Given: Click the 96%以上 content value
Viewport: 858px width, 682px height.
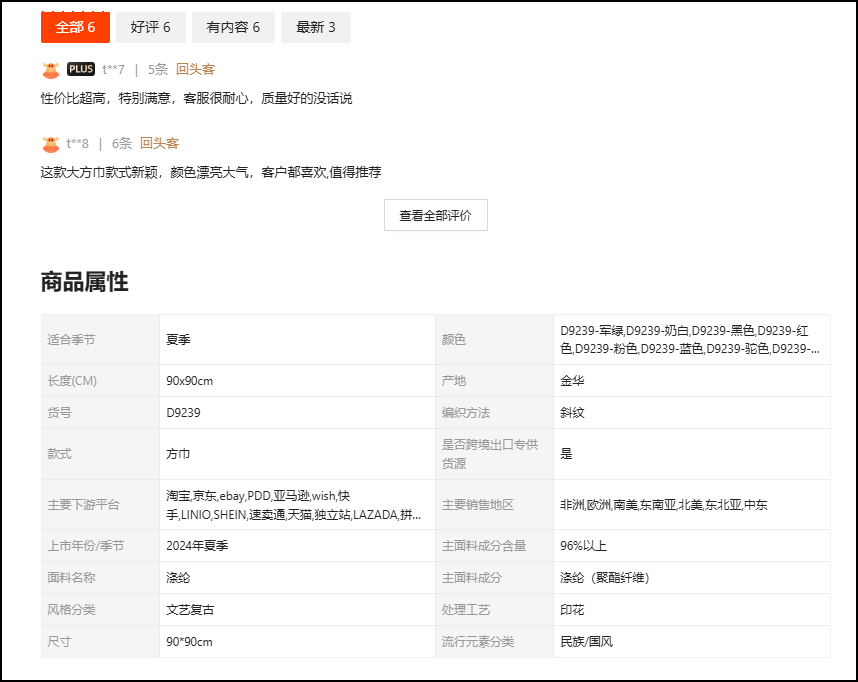Looking at the screenshot, I should pyautogui.click(x=583, y=546).
